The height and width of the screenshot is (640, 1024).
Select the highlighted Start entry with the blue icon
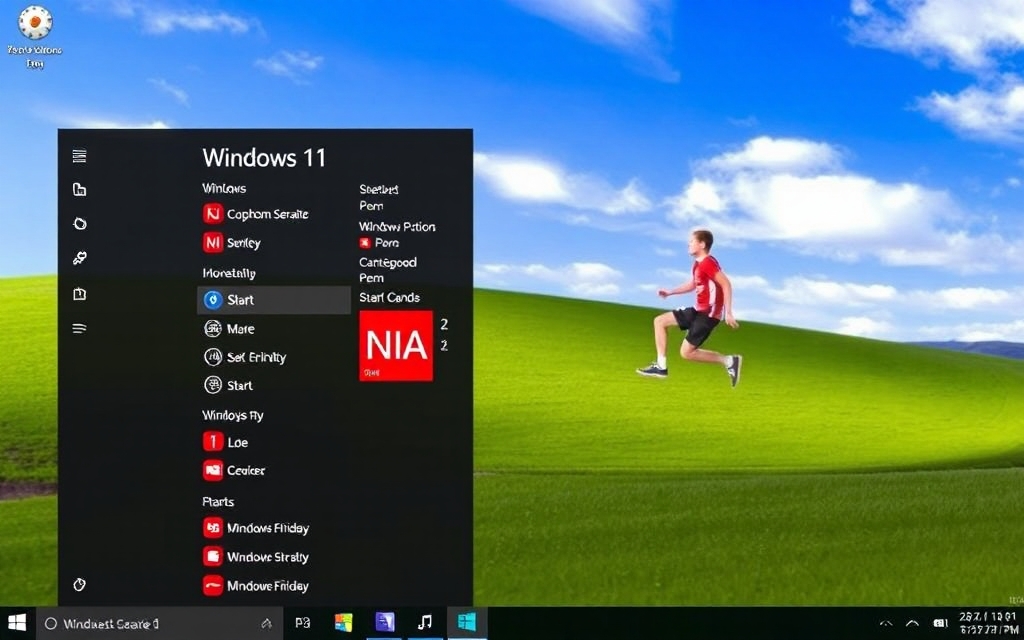click(x=274, y=300)
